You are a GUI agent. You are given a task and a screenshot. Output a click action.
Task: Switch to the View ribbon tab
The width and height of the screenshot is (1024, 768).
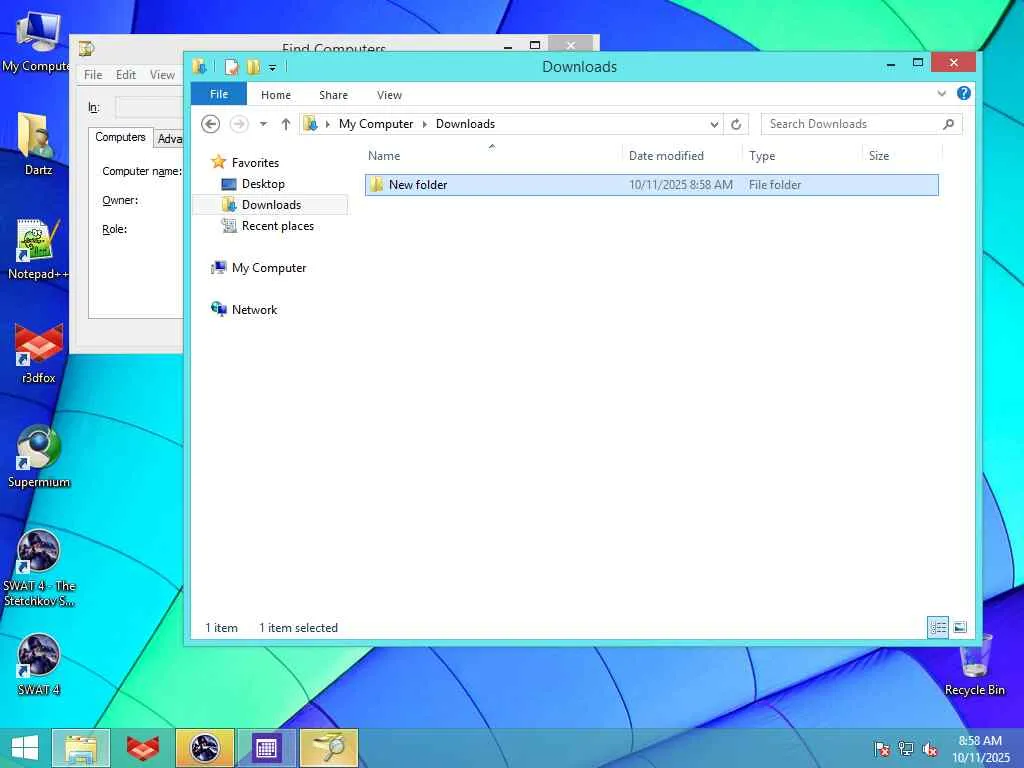389,95
